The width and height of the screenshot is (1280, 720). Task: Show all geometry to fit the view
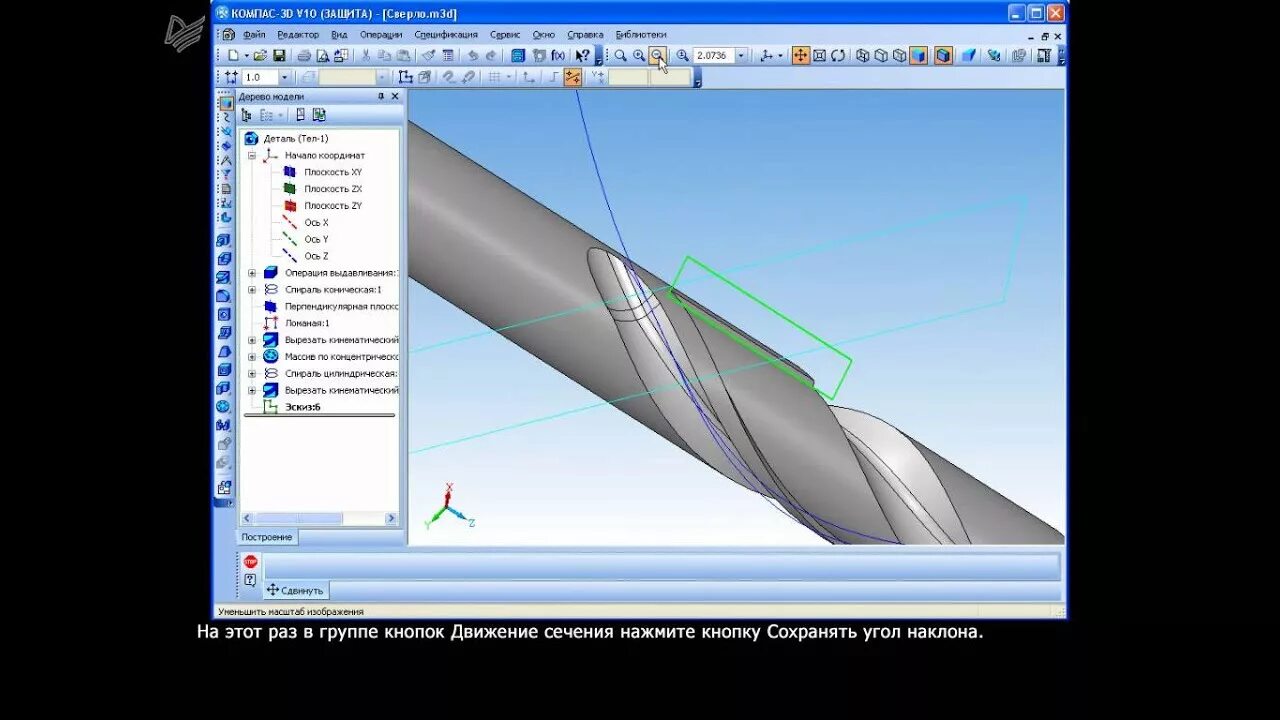(820, 56)
